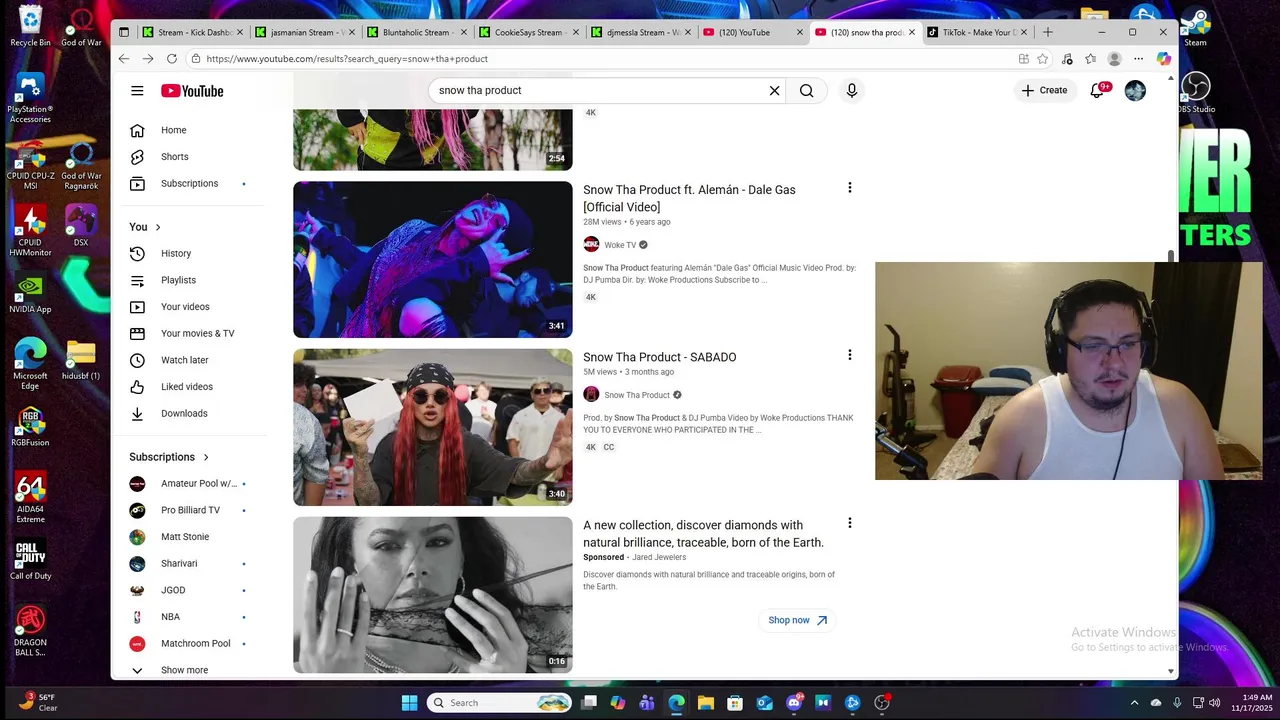Open Subscriptions in the sidebar
The width and height of the screenshot is (1280, 720).
(190, 184)
